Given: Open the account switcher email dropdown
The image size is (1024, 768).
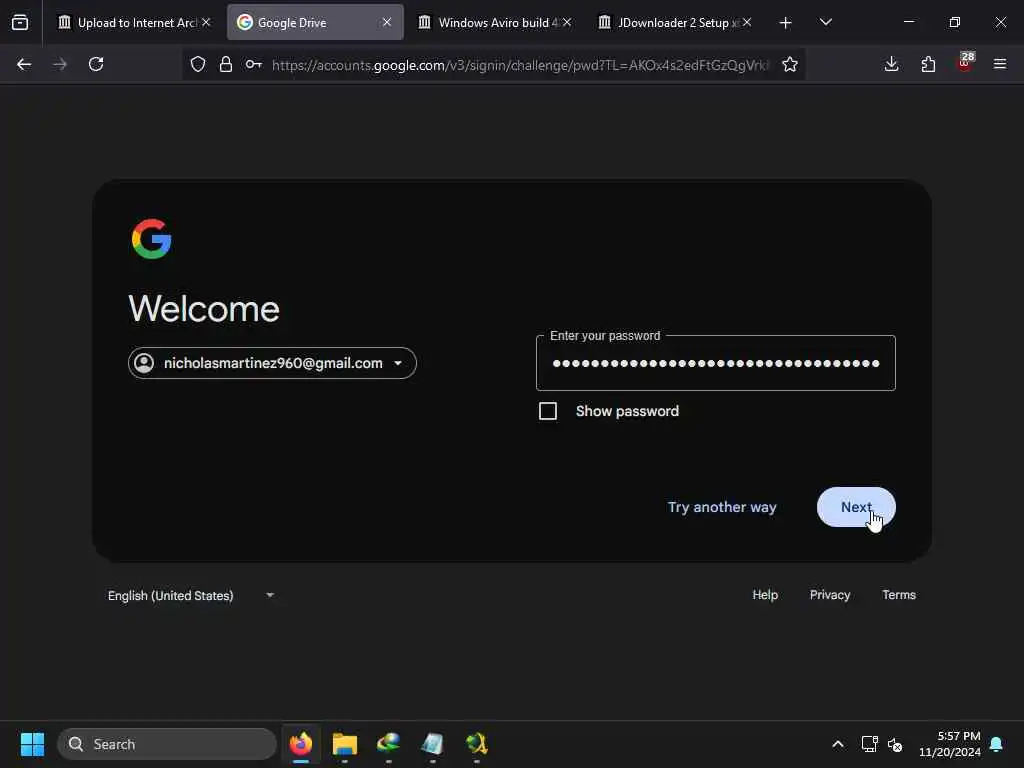Looking at the screenshot, I should [x=272, y=363].
